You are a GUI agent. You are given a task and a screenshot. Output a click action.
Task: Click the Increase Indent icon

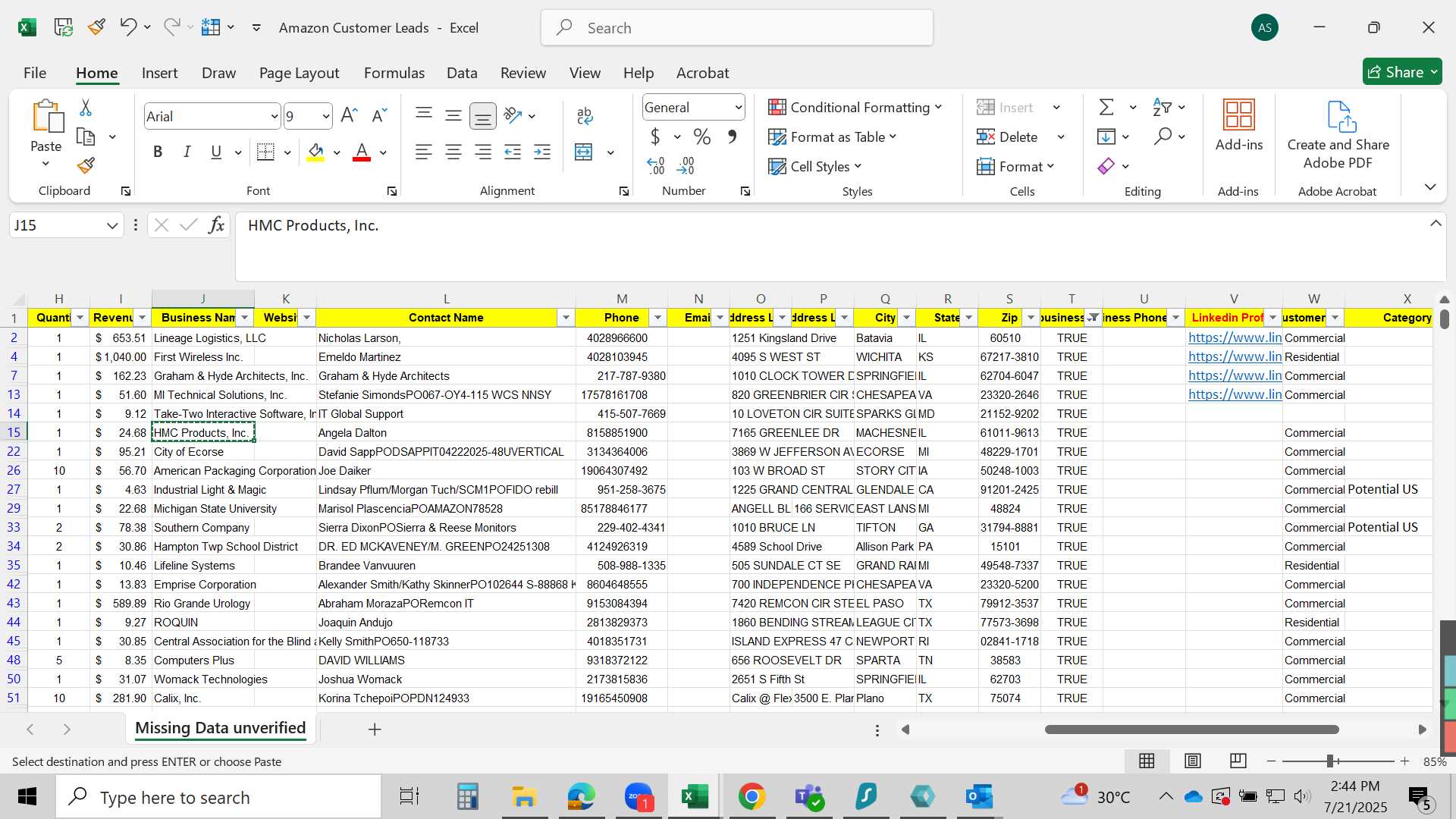[542, 152]
